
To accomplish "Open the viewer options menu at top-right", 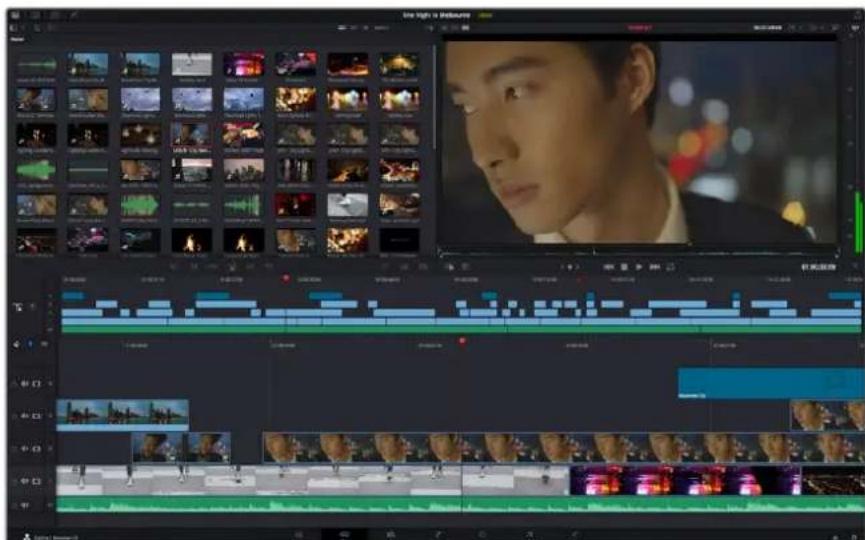I will (x=856, y=27).
